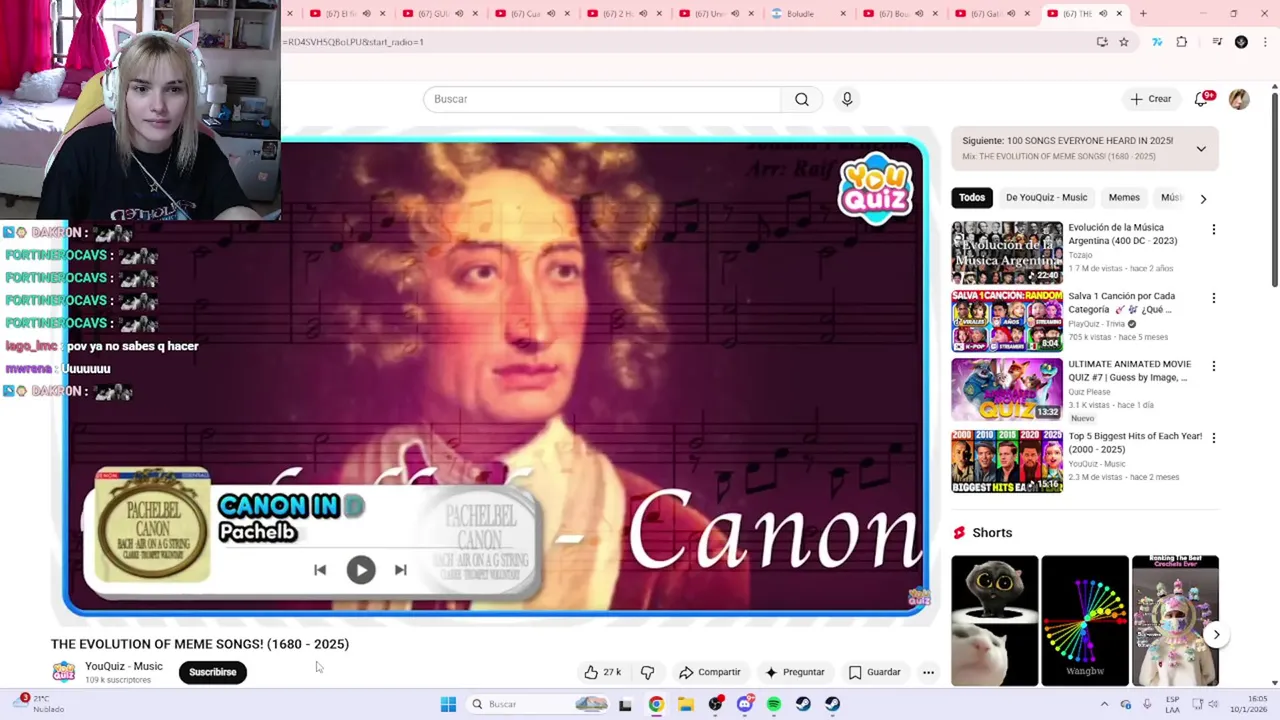Screen dimensions: 1280x720
Task: Focus the YouTube Buscar search field
Action: 602,99
